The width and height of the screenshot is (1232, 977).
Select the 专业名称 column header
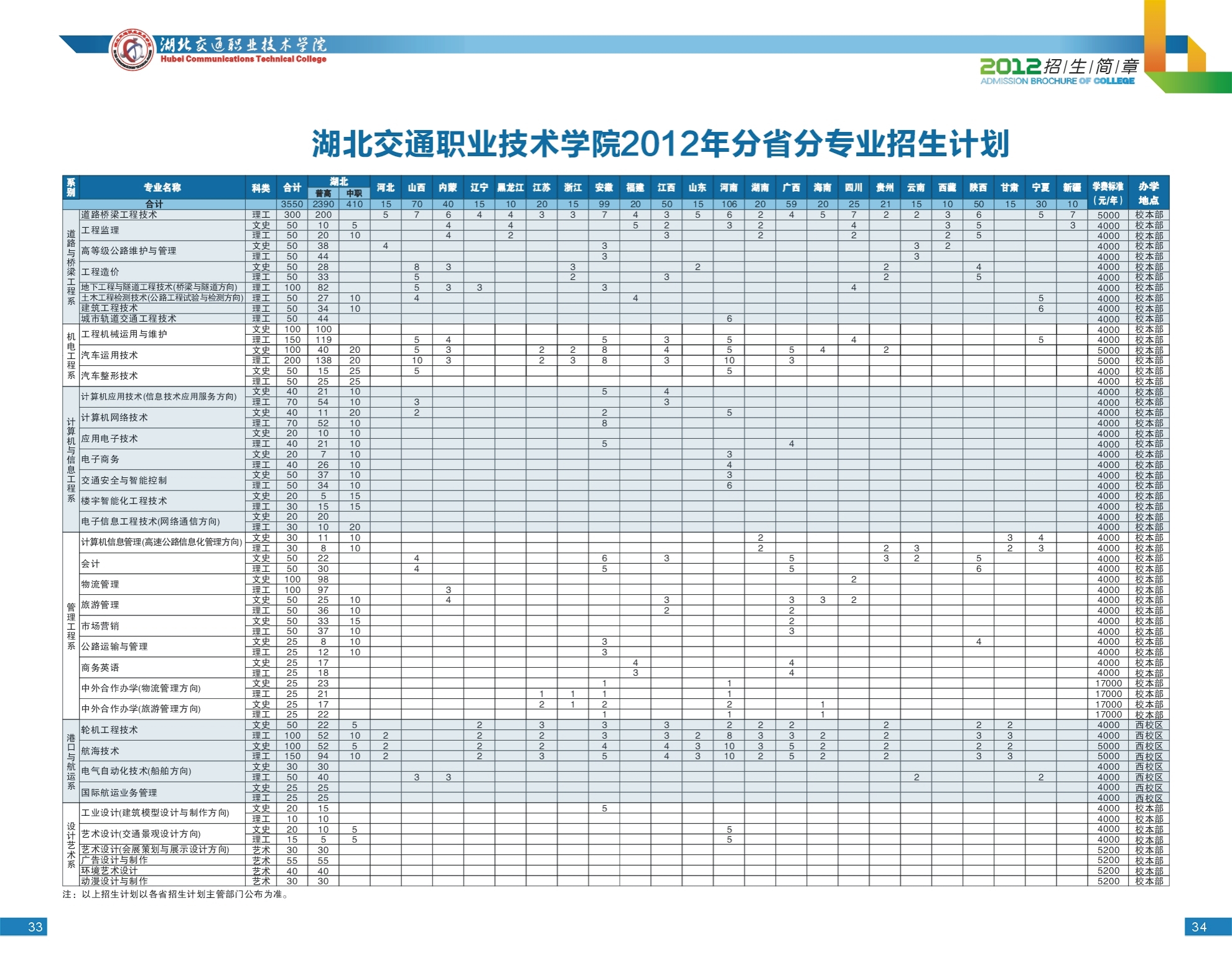pyautogui.click(x=162, y=187)
